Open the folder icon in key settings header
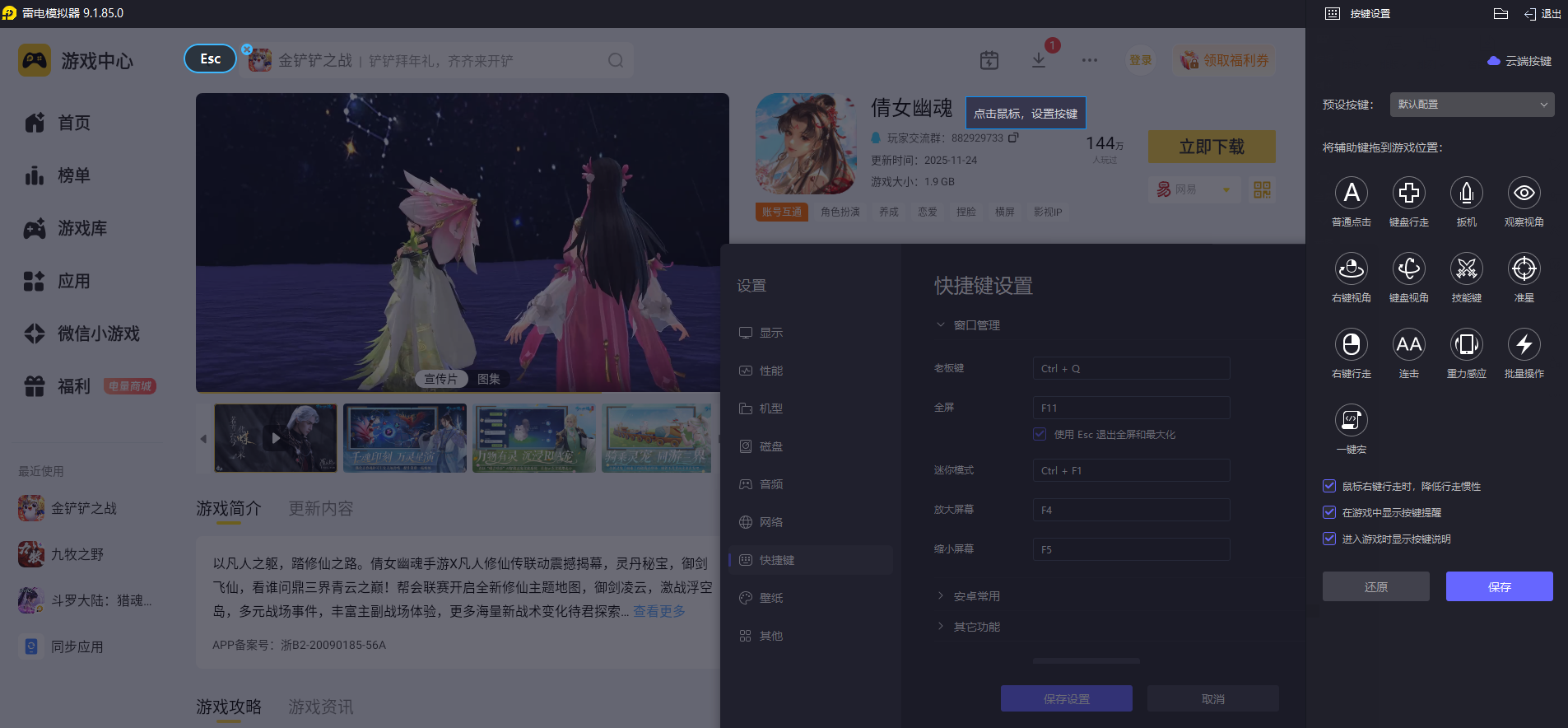Image resolution: width=1568 pixels, height=728 pixels. (x=1501, y=14)
